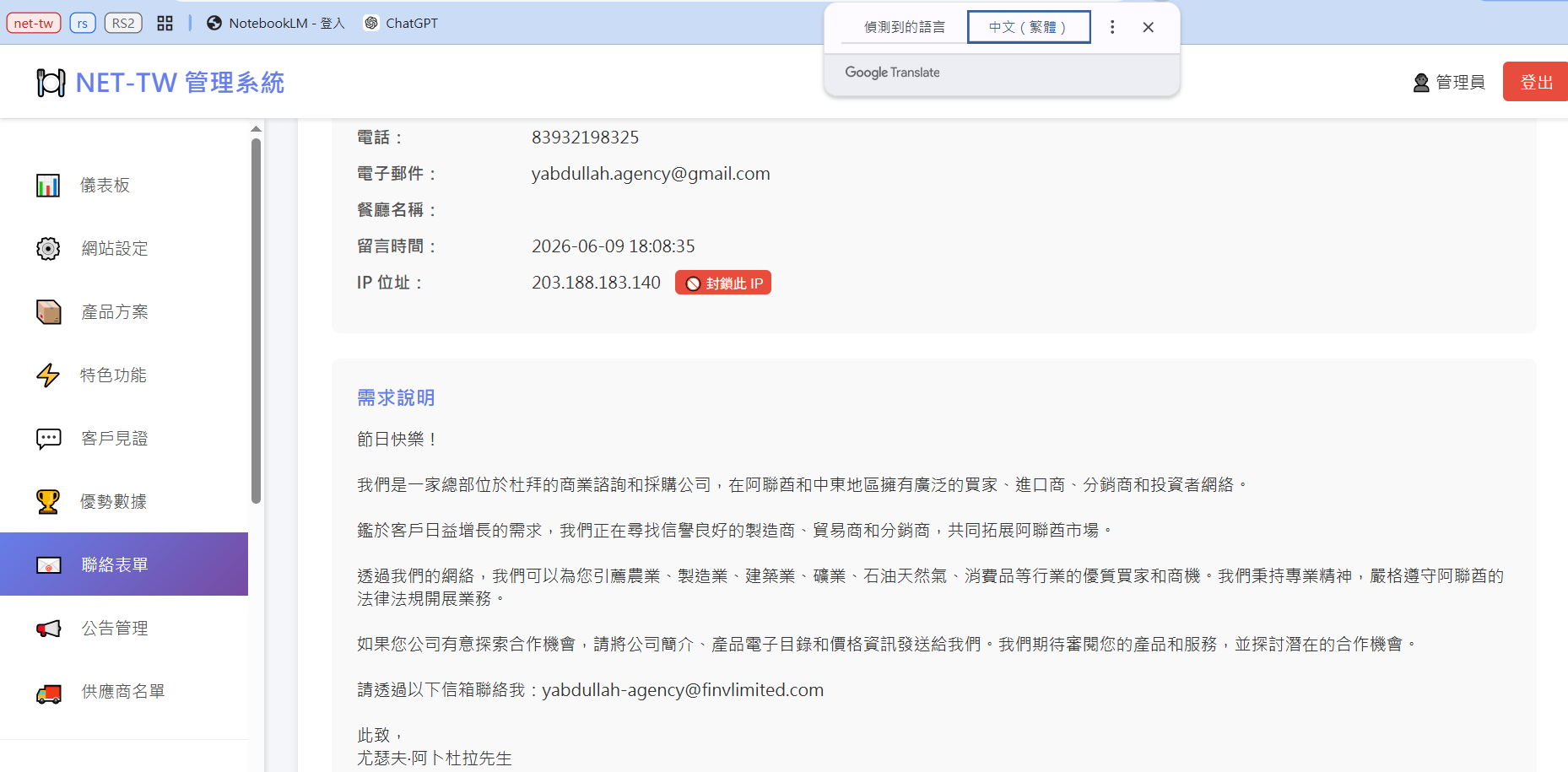
Task: Open the 儀表板 menu item
Action: tap(124, 185)
